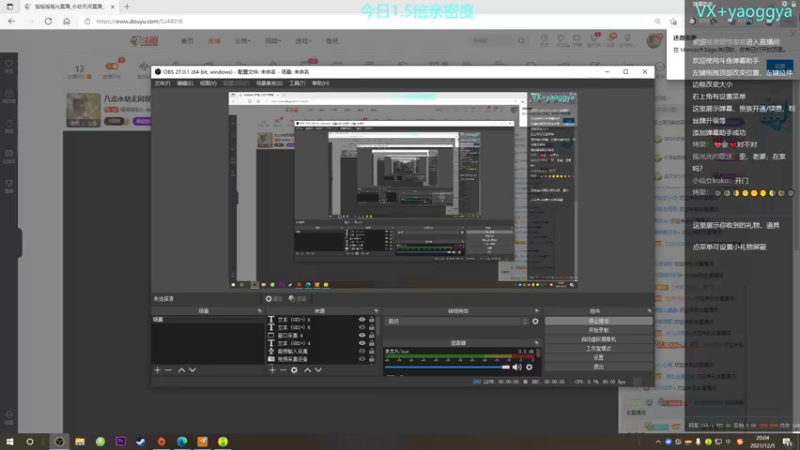This screenshot has height=450, width=800.
Task: Open OBS 场景集合(S) menu
Action: click(269, 83)
